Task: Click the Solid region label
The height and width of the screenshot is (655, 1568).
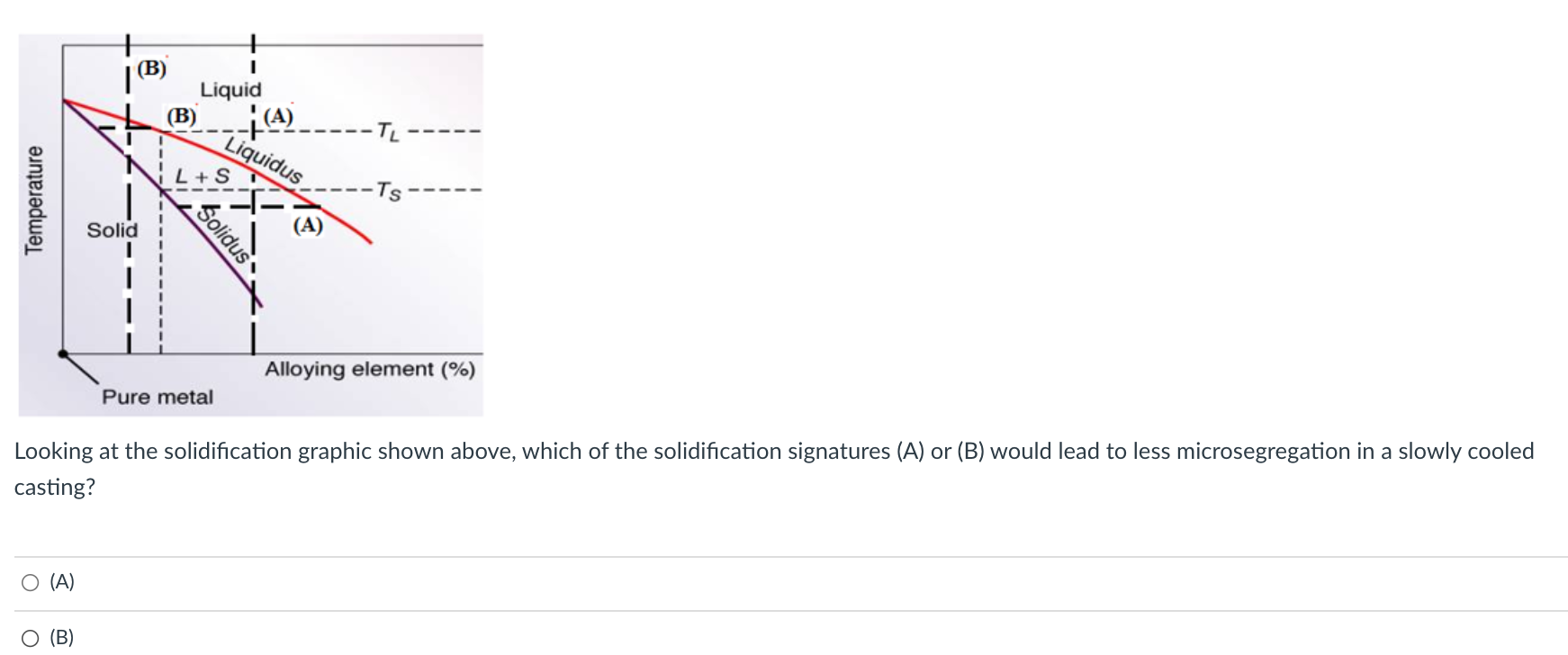Action: pyautogui.click(x=113, y=230)
